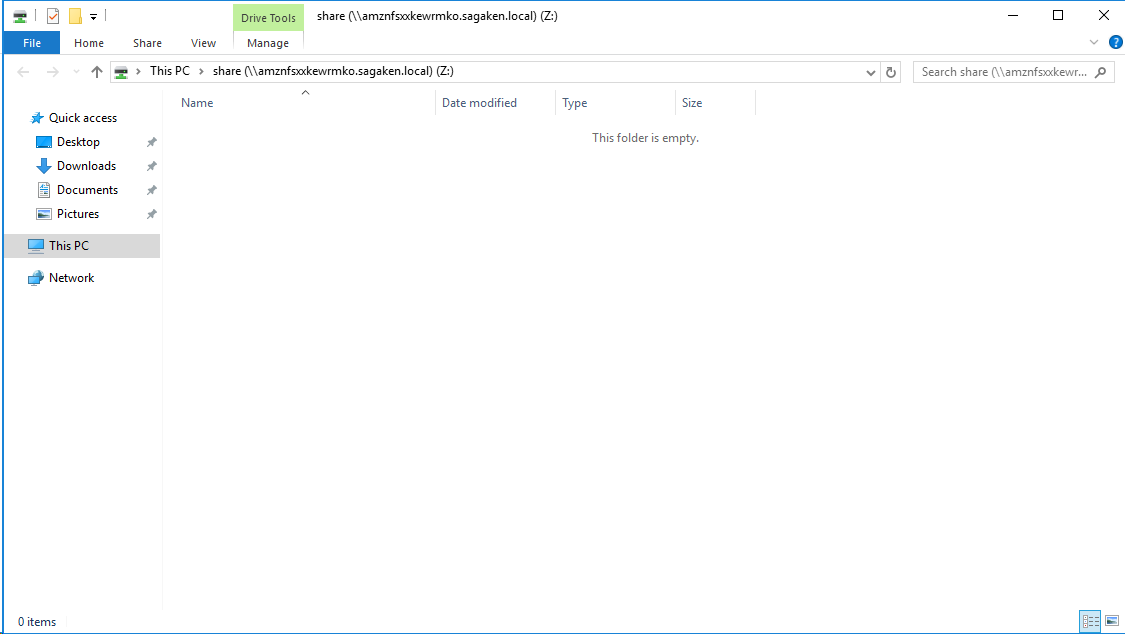
Task: Expand the chevron after This PC breadcrumb
Action: 202,71
